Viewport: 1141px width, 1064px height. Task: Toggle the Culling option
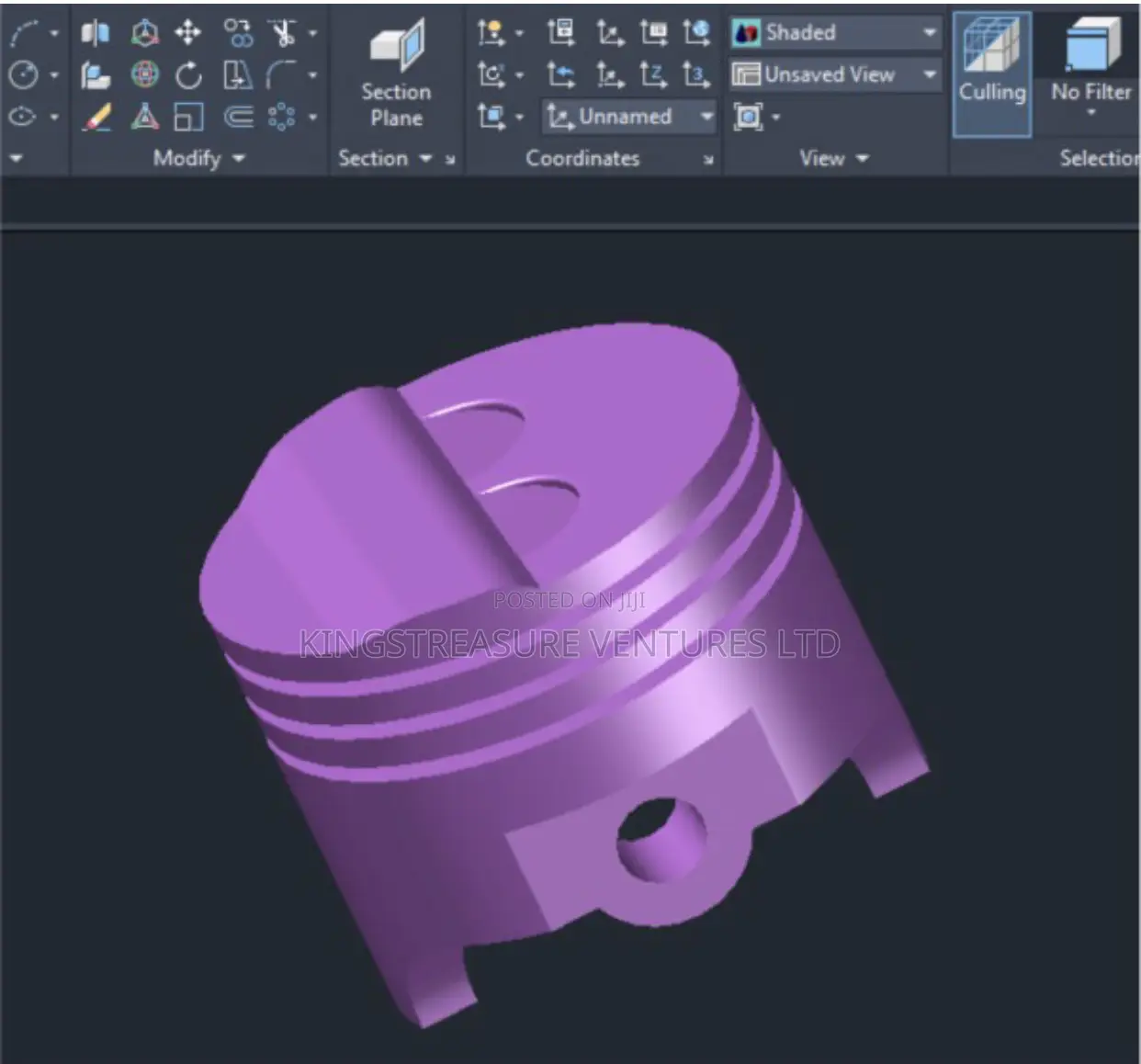[992, 74]
